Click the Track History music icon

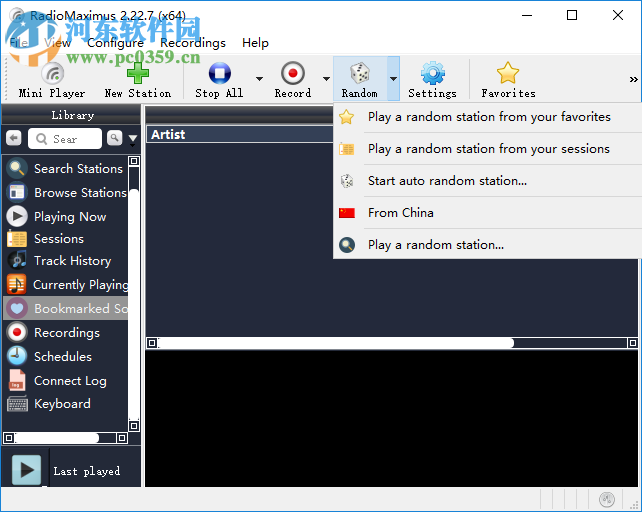17,261
